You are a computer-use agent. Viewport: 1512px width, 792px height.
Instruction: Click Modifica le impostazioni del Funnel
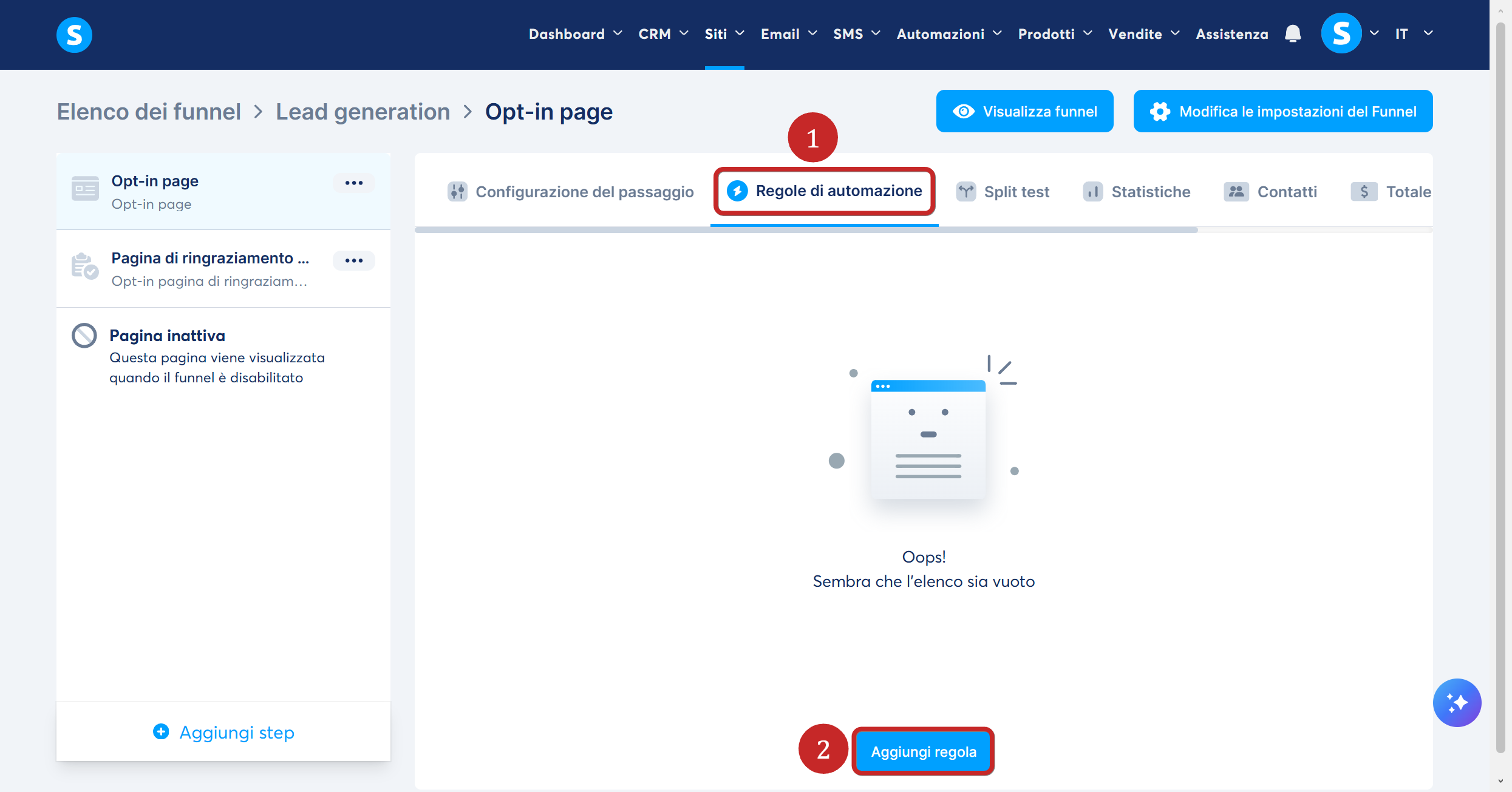(1283, 111)
